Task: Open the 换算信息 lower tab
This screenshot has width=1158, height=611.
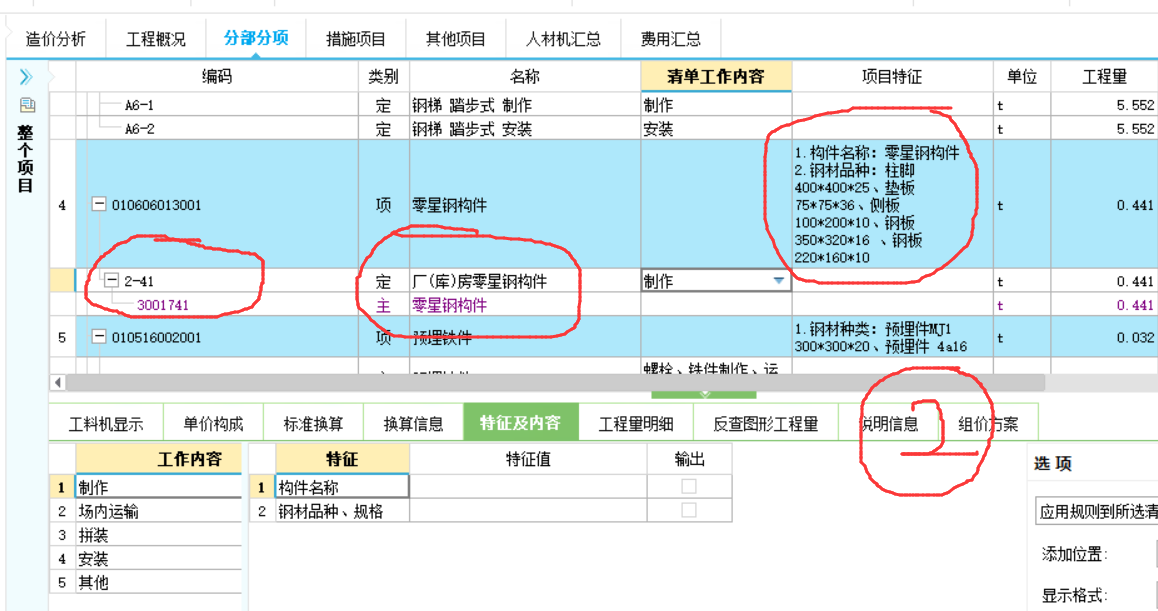Action: click(x=413, y=423)
